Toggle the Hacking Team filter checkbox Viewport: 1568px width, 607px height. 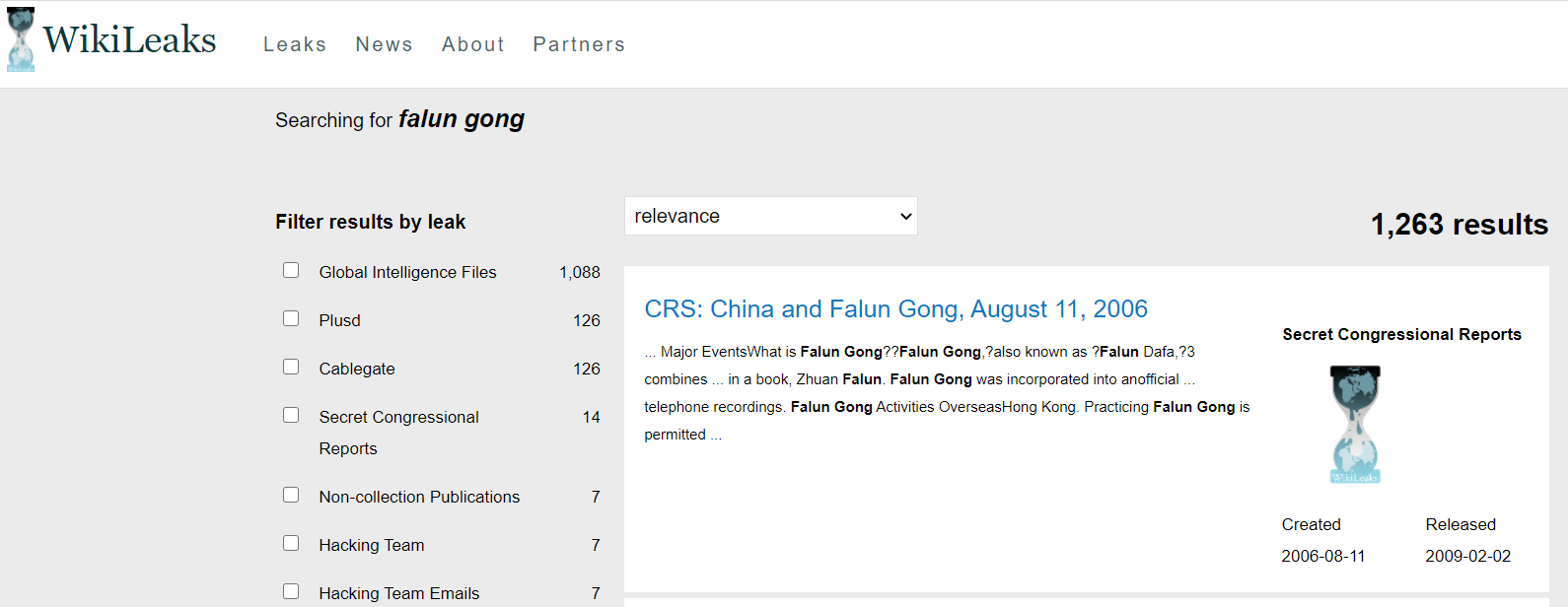click(x=291, y=543)
